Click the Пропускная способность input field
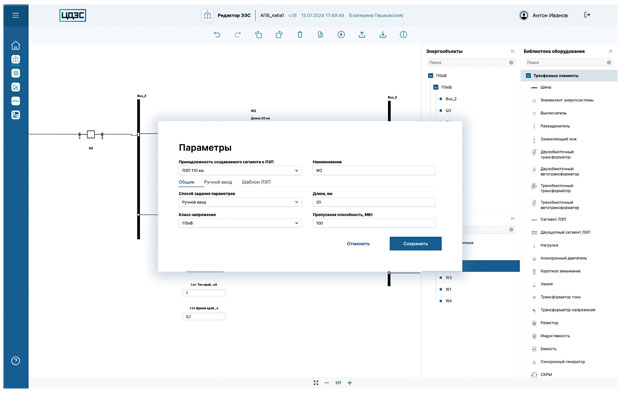This screenshot has width=620, height=395. coord(374,223)
